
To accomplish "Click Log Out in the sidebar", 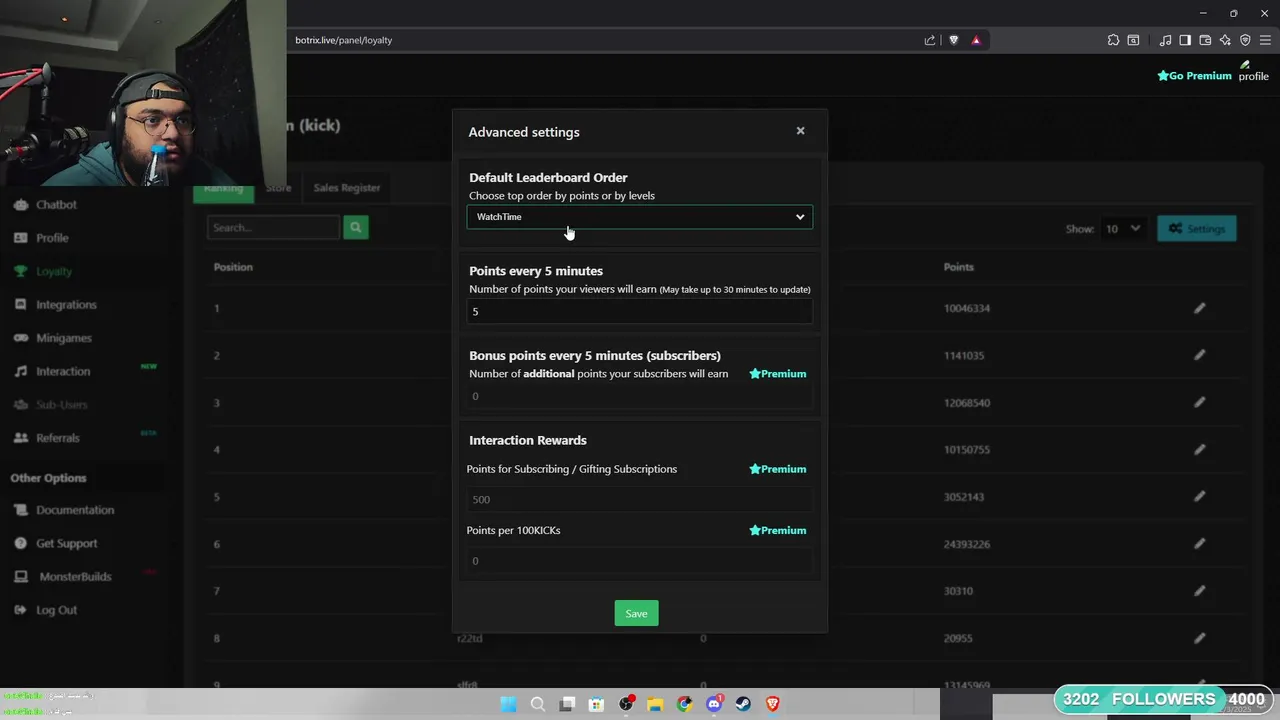I will [x=56, y=610].
